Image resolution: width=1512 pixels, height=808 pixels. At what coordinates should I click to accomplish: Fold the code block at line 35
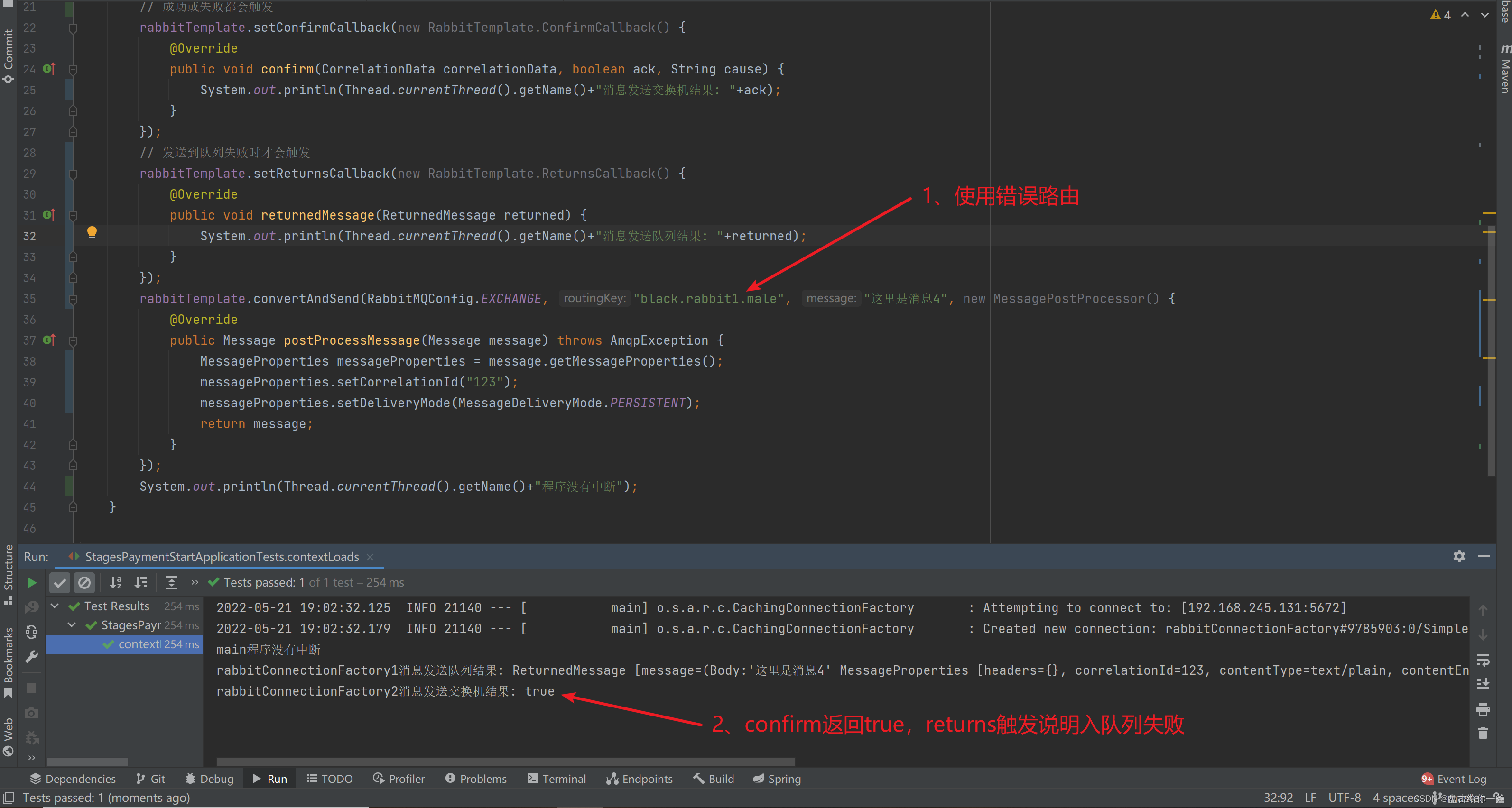[73, 299]
